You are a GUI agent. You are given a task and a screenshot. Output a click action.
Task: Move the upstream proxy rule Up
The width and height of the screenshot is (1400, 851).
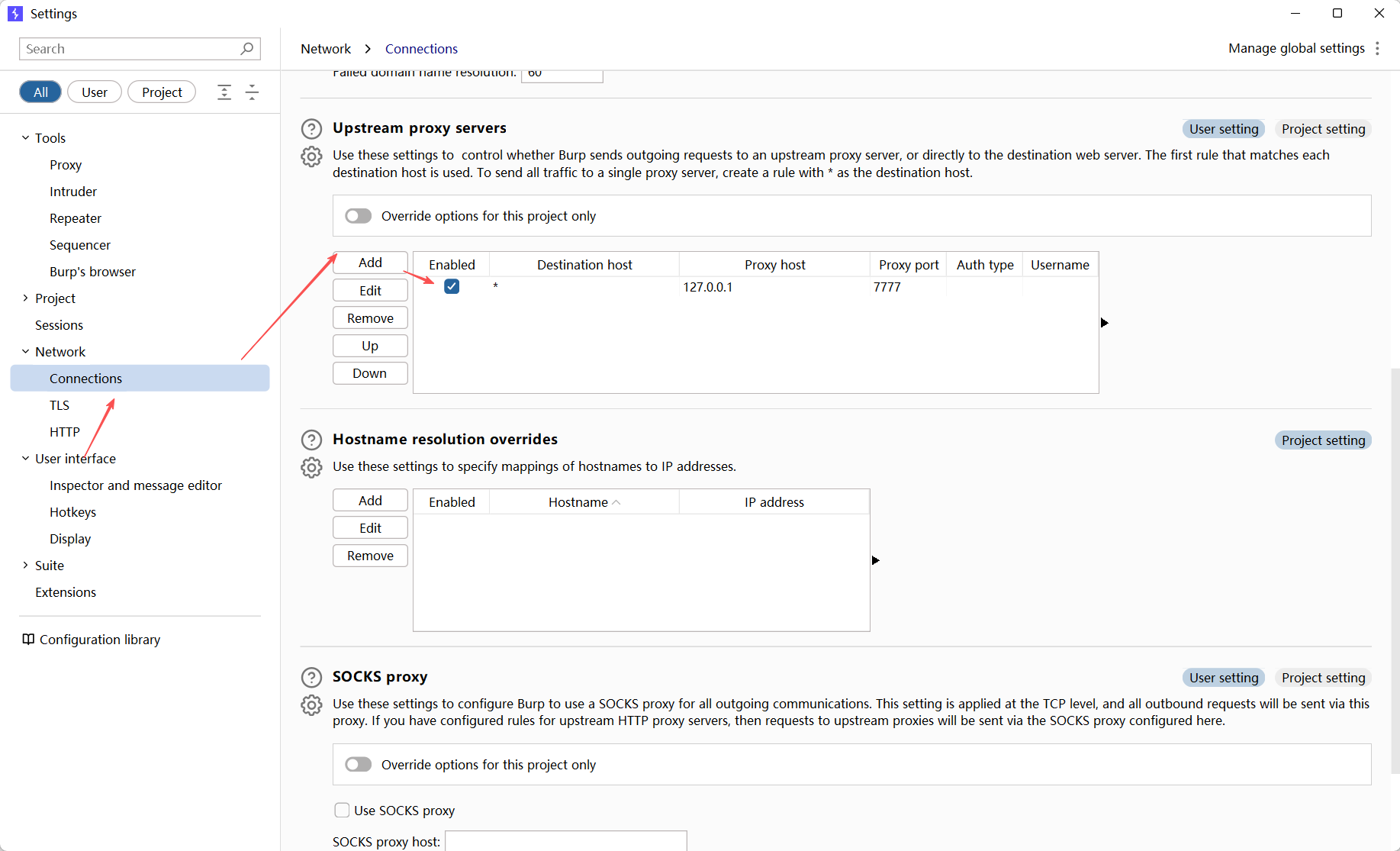pyautogui.click(x=370, y=346)
